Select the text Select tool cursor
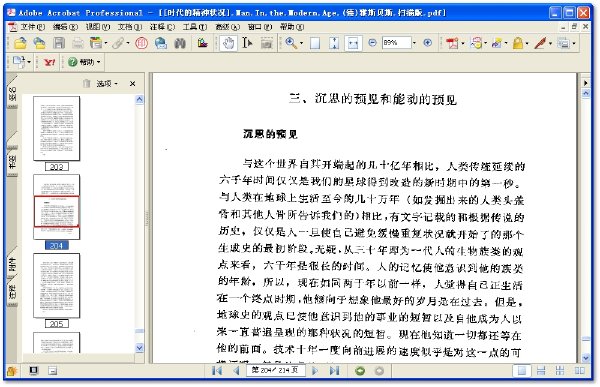 [x=247, y=43]
